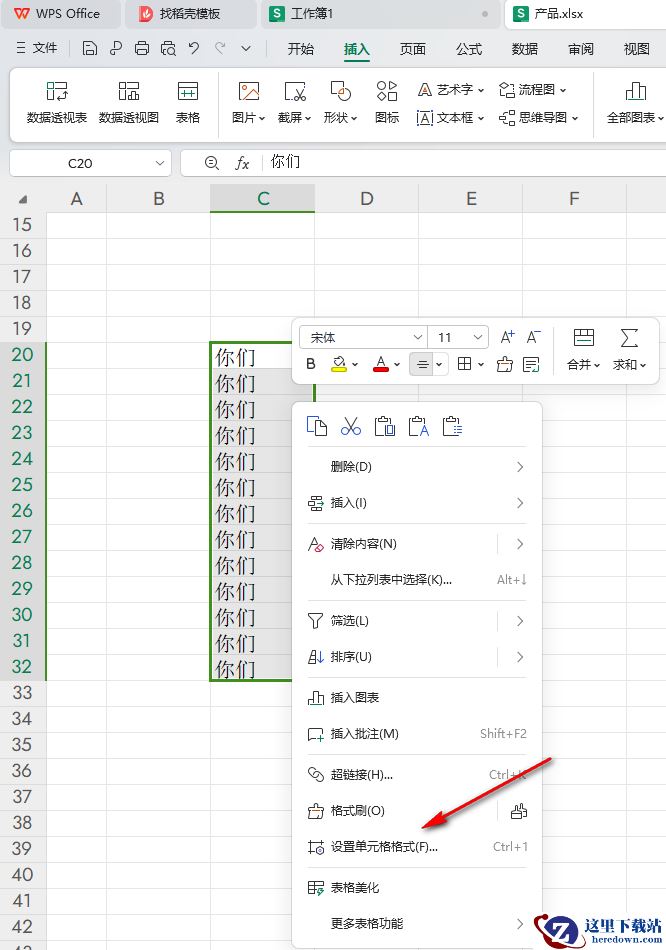Click the Table (表格) icon
This screenshot has height=950, width=666.
tap(188, 103)
